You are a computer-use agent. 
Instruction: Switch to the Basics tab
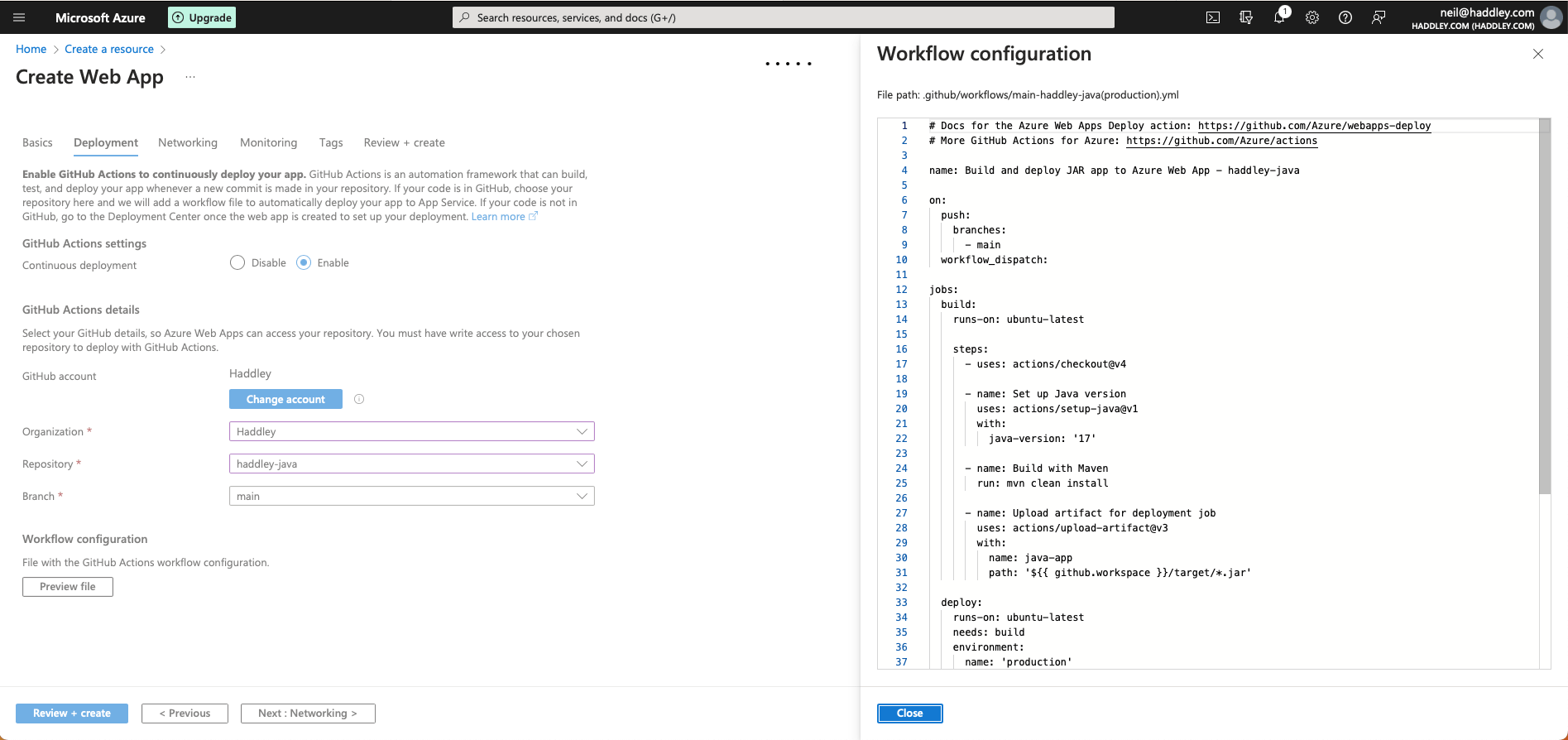[37, 142]
